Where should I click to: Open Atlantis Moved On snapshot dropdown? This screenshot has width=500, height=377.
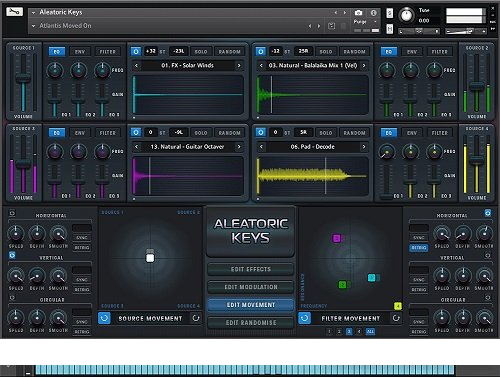coord(33,26)
